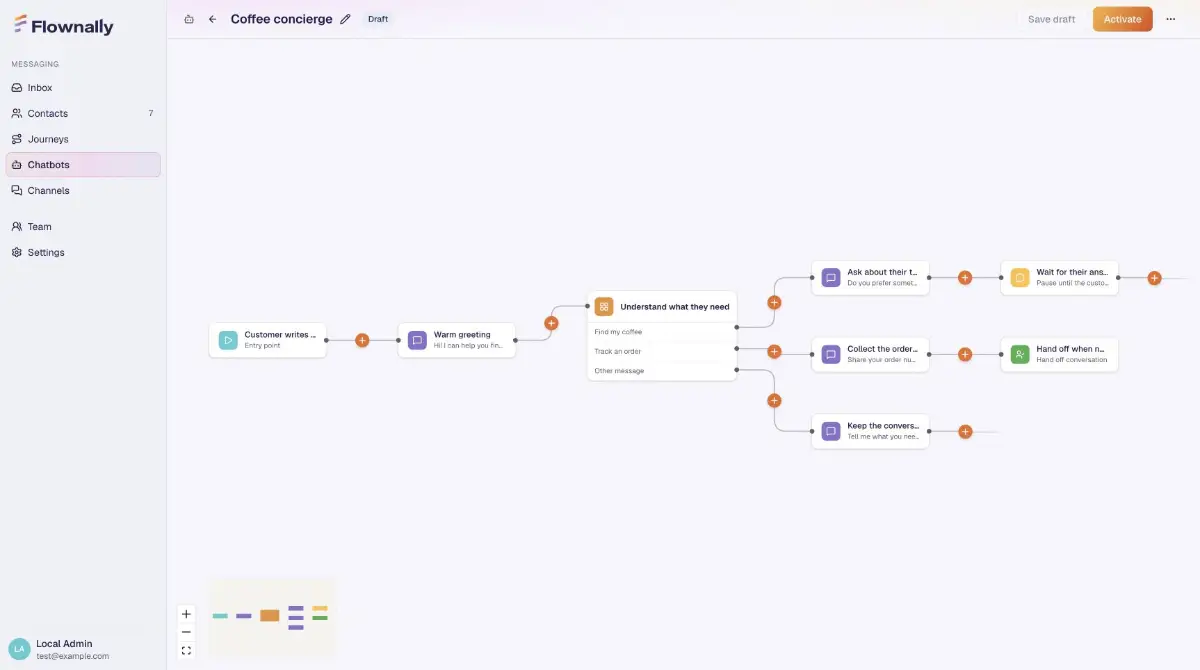
Task: Open the Channels section
Action: [83, 190]
